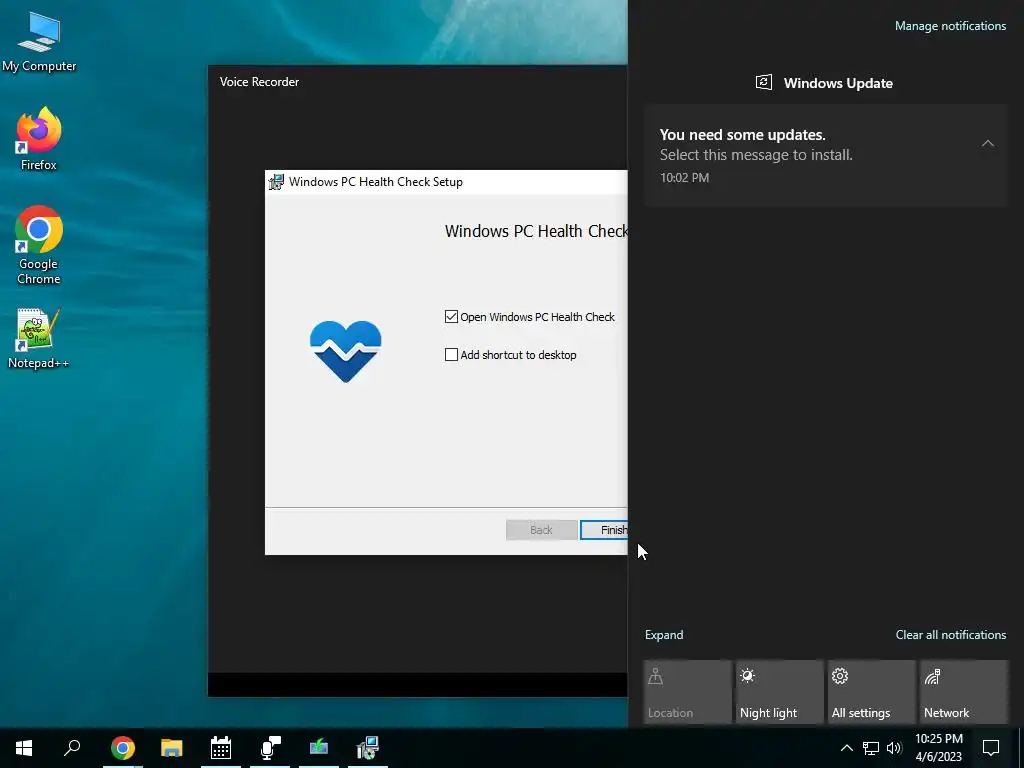Toggle the Location quick action

point(688,692)
